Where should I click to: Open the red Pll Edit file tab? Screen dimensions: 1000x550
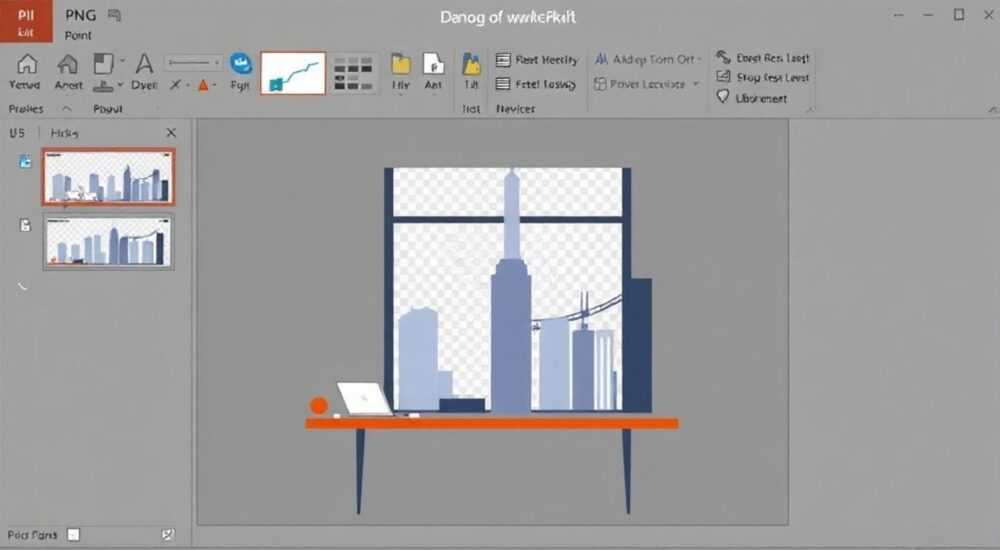pos(26,22)
